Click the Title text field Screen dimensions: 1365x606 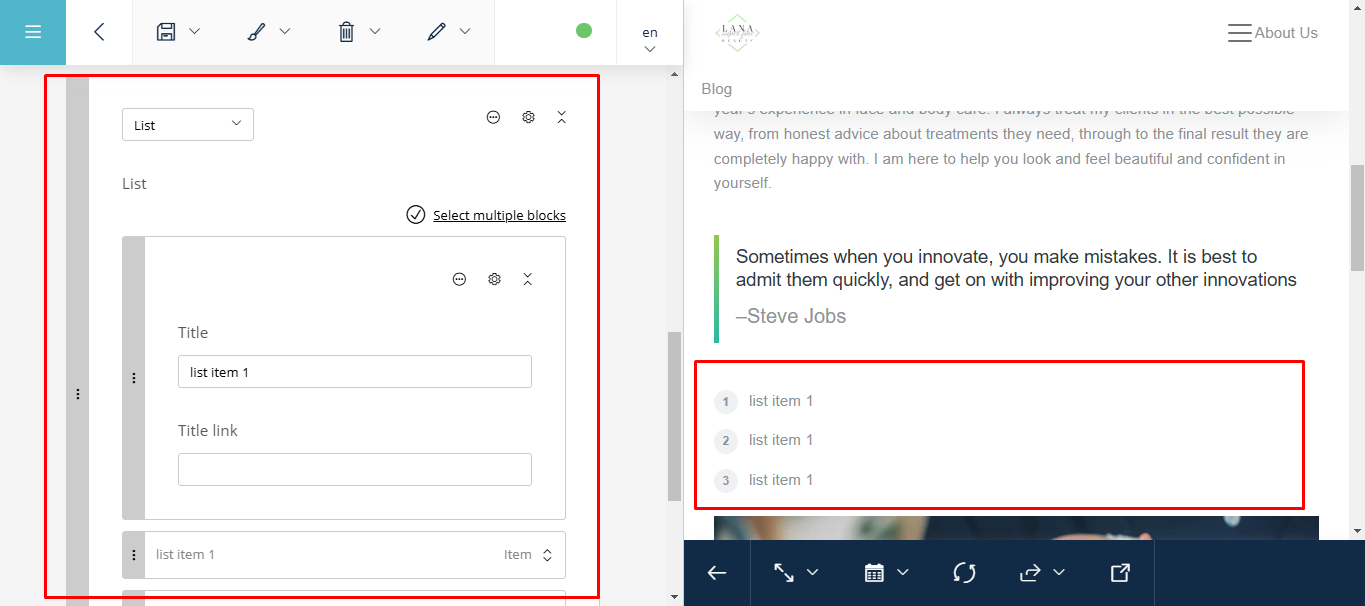[x=355, y=372]
